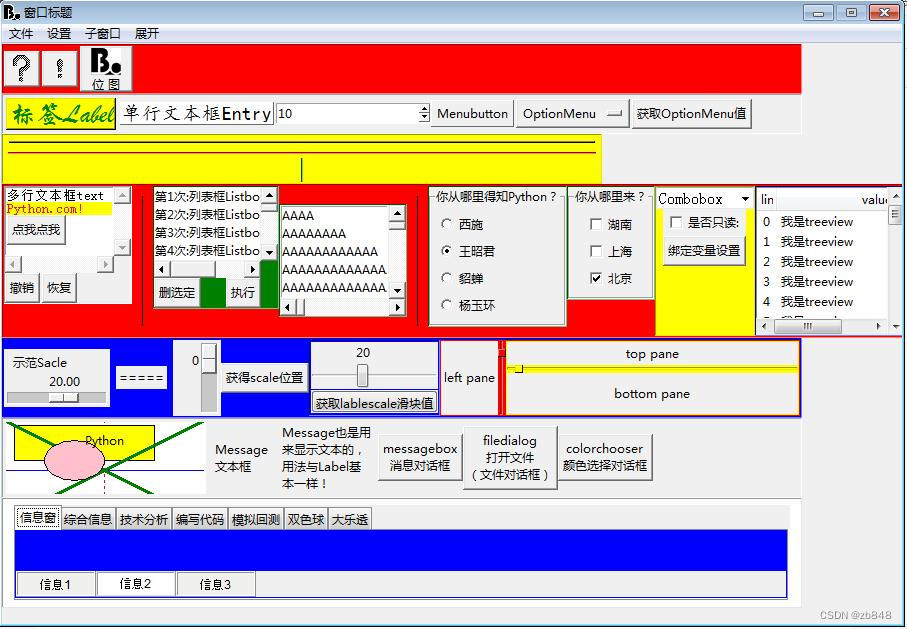The image size is (907, 629).
Task: Uncheck the 北京 checkbox
Action: pos(596,278)
